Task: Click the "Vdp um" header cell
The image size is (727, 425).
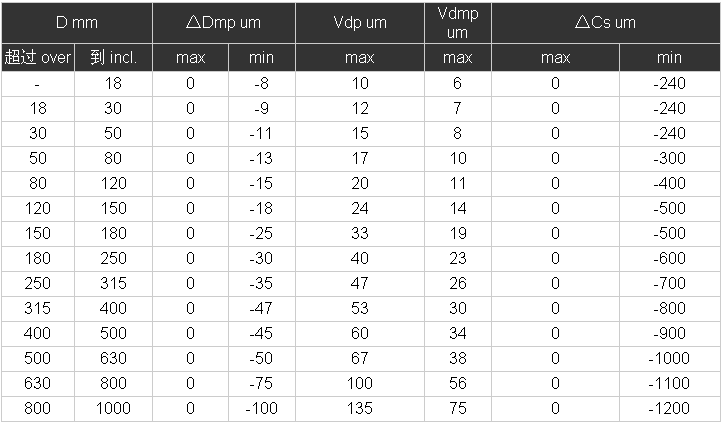Action: point(359,22)
